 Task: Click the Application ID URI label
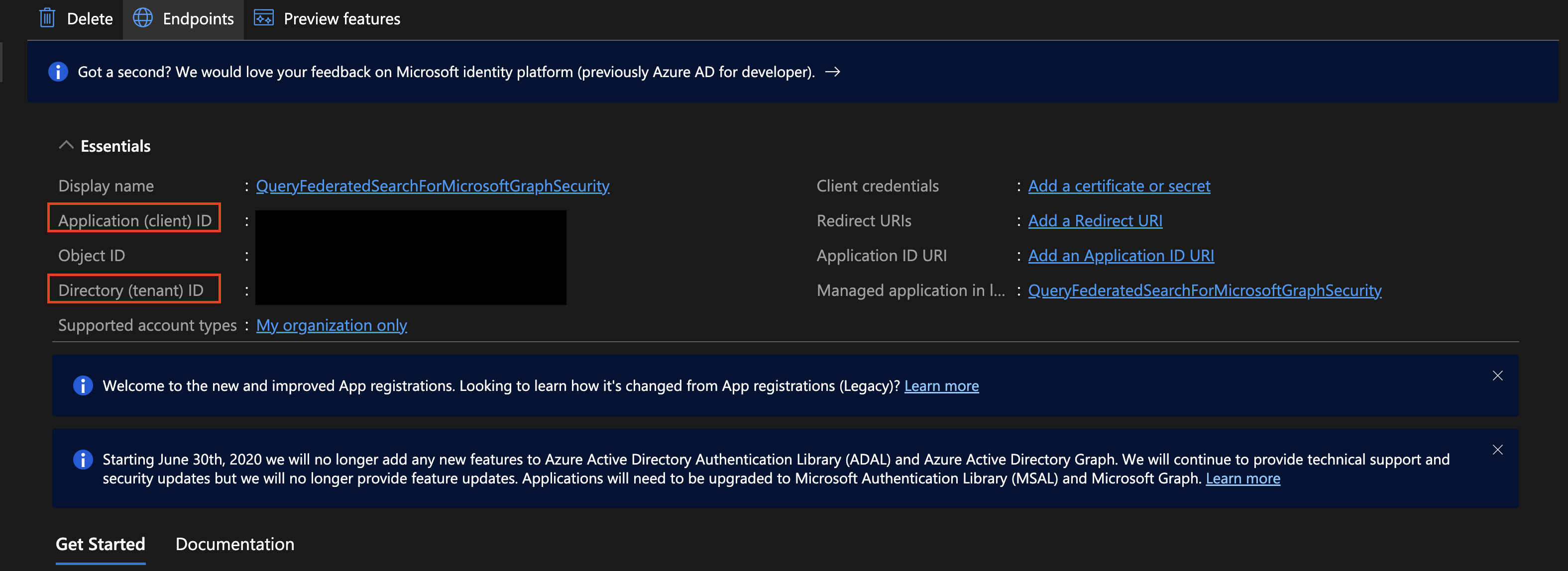tap(882, 256)
